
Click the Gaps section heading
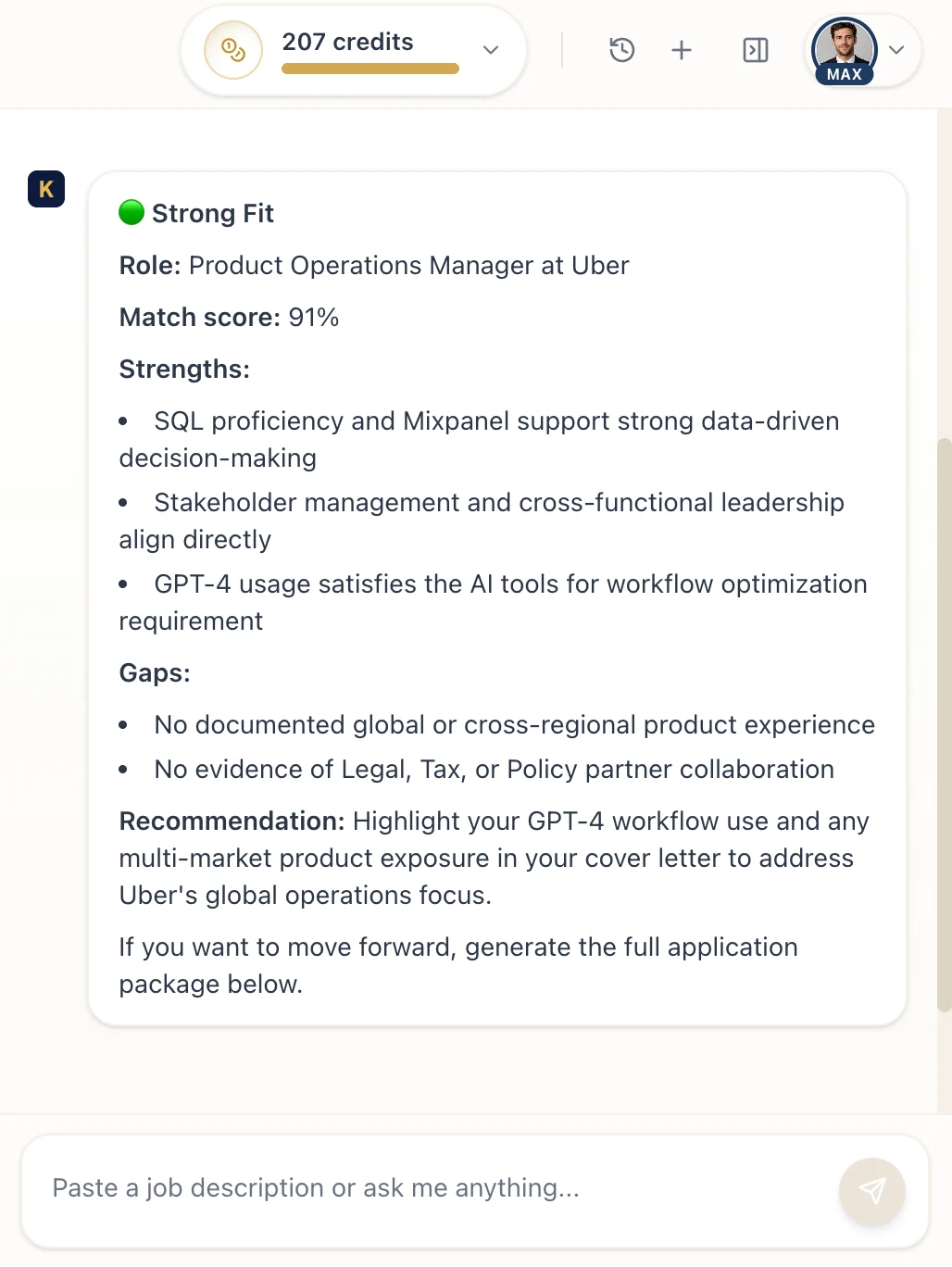click(154, 673)
